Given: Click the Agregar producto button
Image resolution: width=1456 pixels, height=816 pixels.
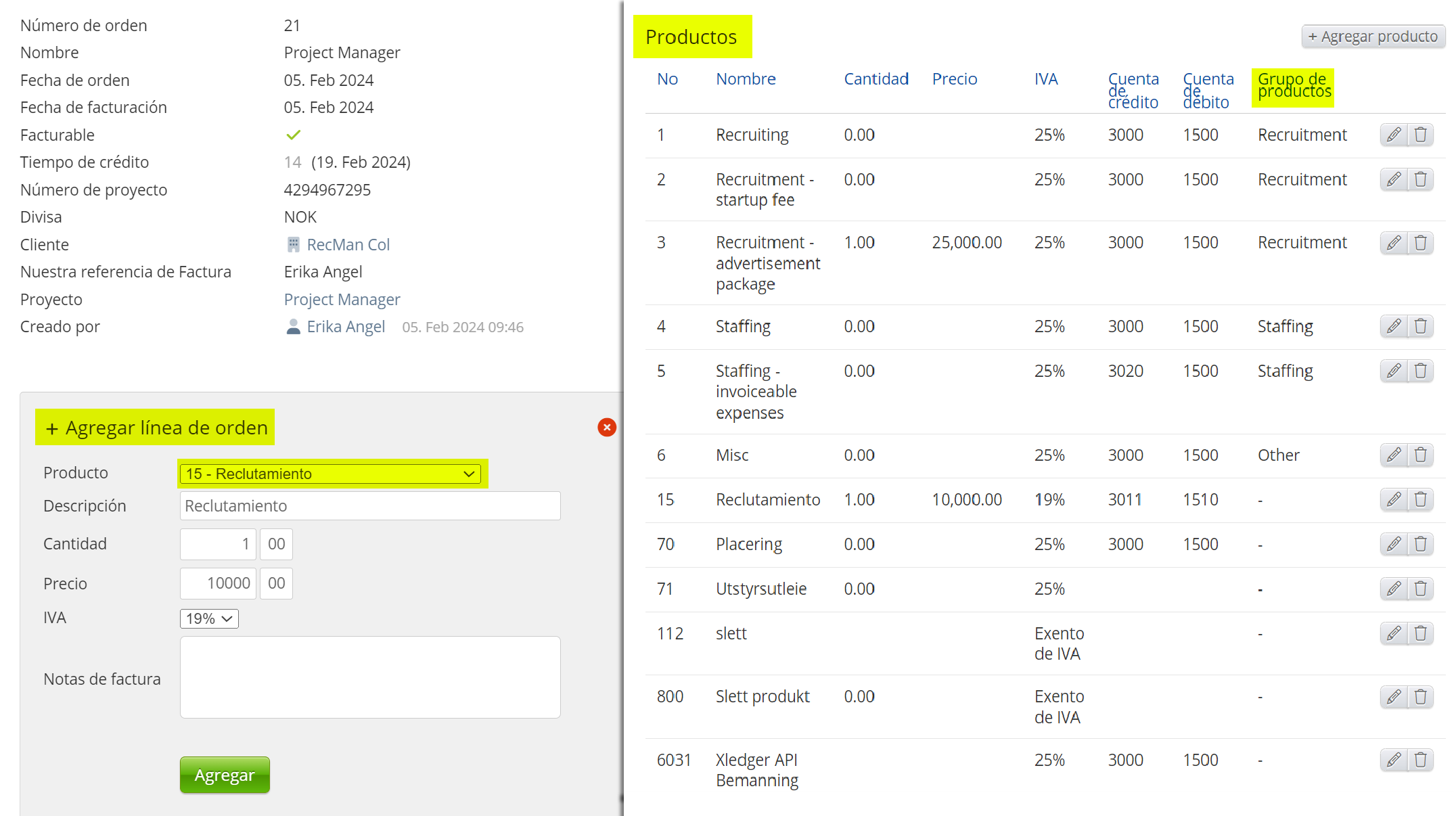Looking at the screenshot, I should click(x=1372, y=37).
